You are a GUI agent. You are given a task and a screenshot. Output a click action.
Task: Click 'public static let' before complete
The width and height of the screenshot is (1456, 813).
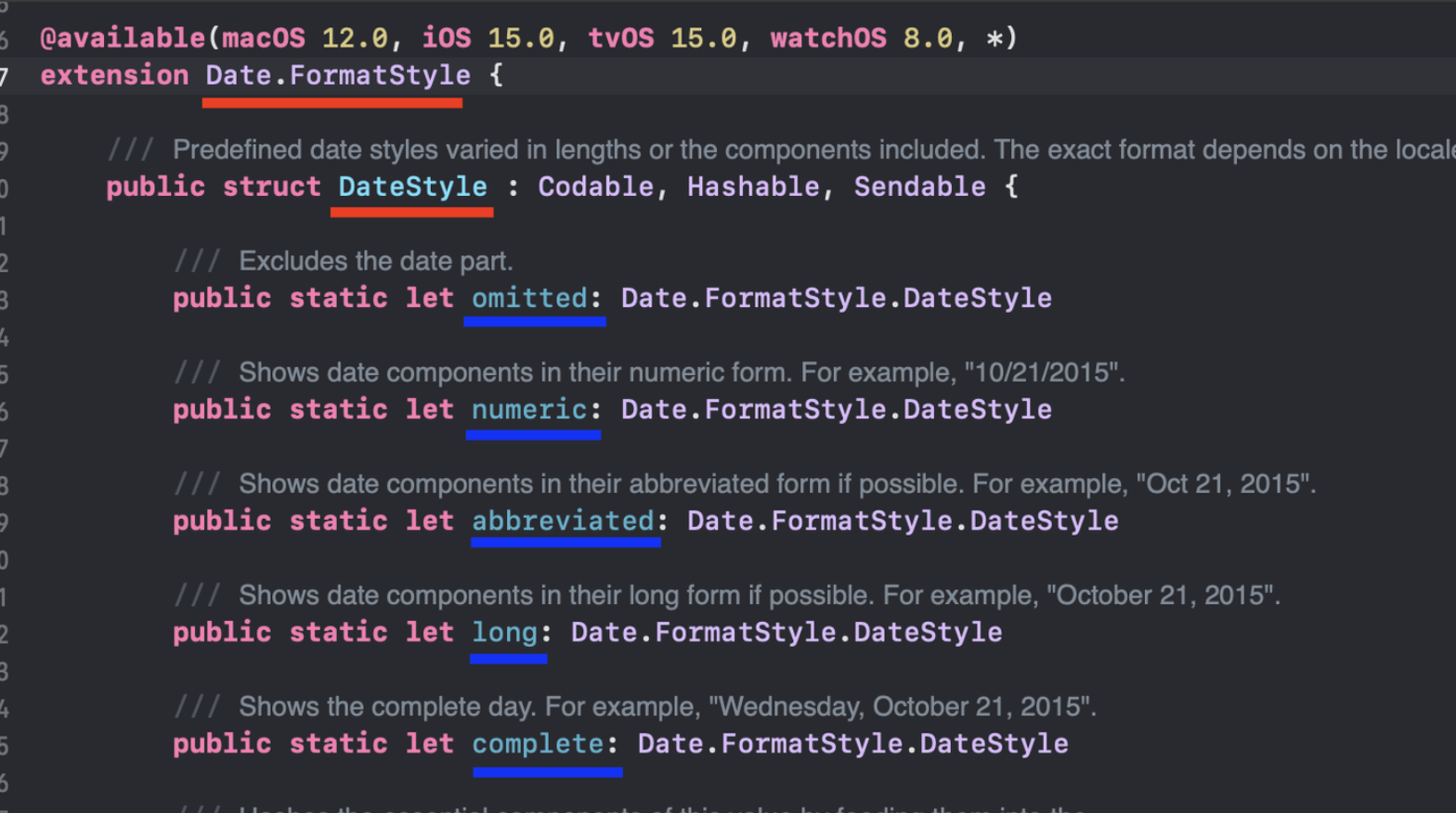click(313, 743)
